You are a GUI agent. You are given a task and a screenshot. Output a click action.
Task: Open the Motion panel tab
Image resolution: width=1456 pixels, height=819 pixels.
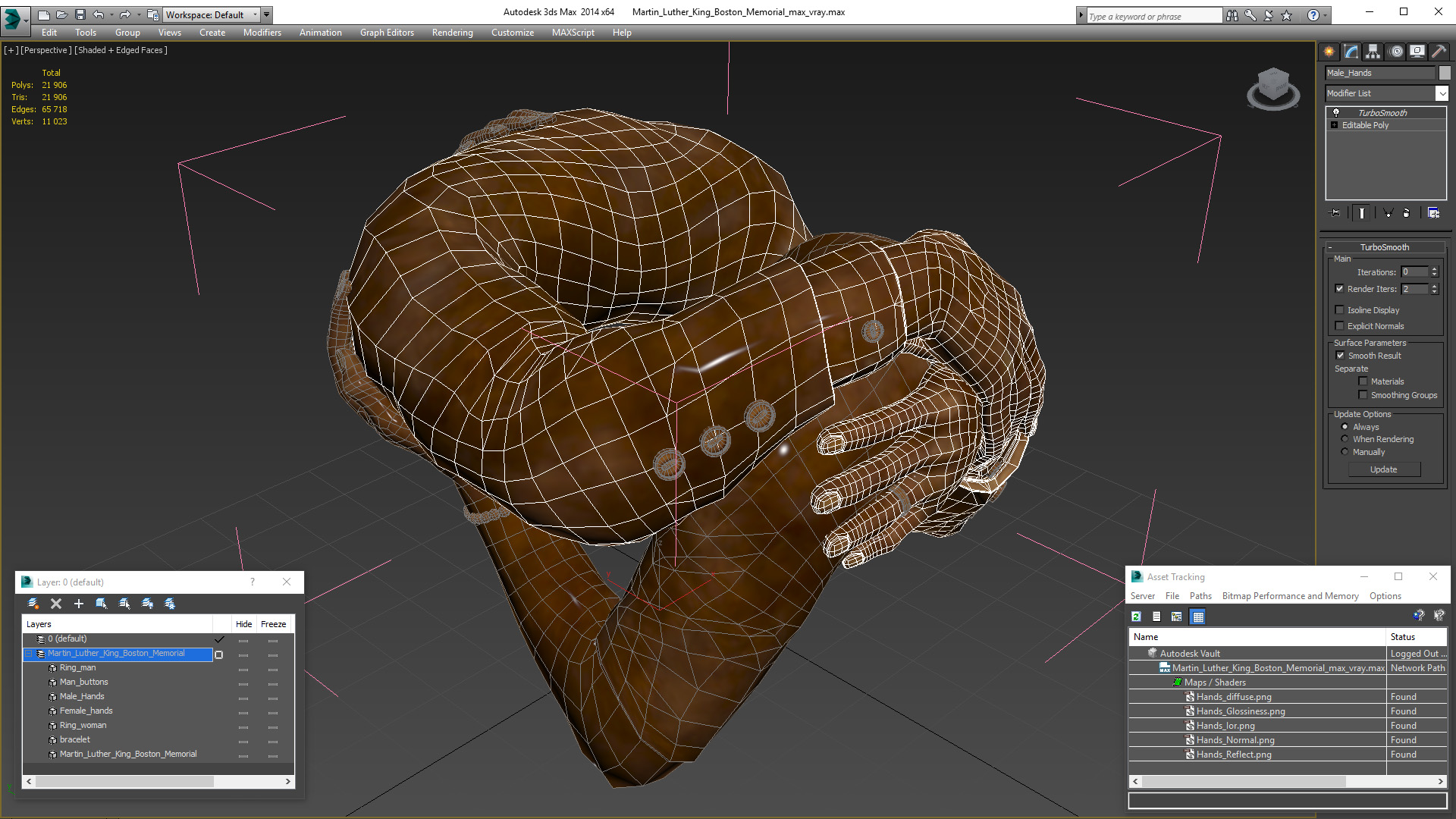1395,52
